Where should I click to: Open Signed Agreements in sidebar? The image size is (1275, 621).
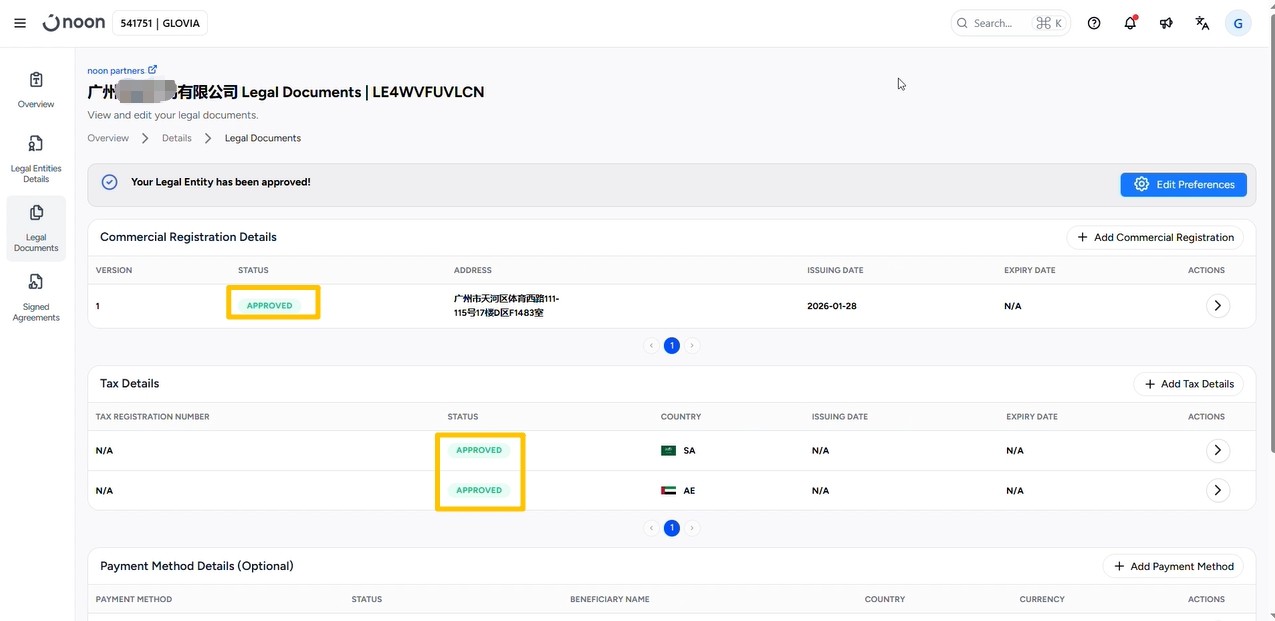coord(36,298)
